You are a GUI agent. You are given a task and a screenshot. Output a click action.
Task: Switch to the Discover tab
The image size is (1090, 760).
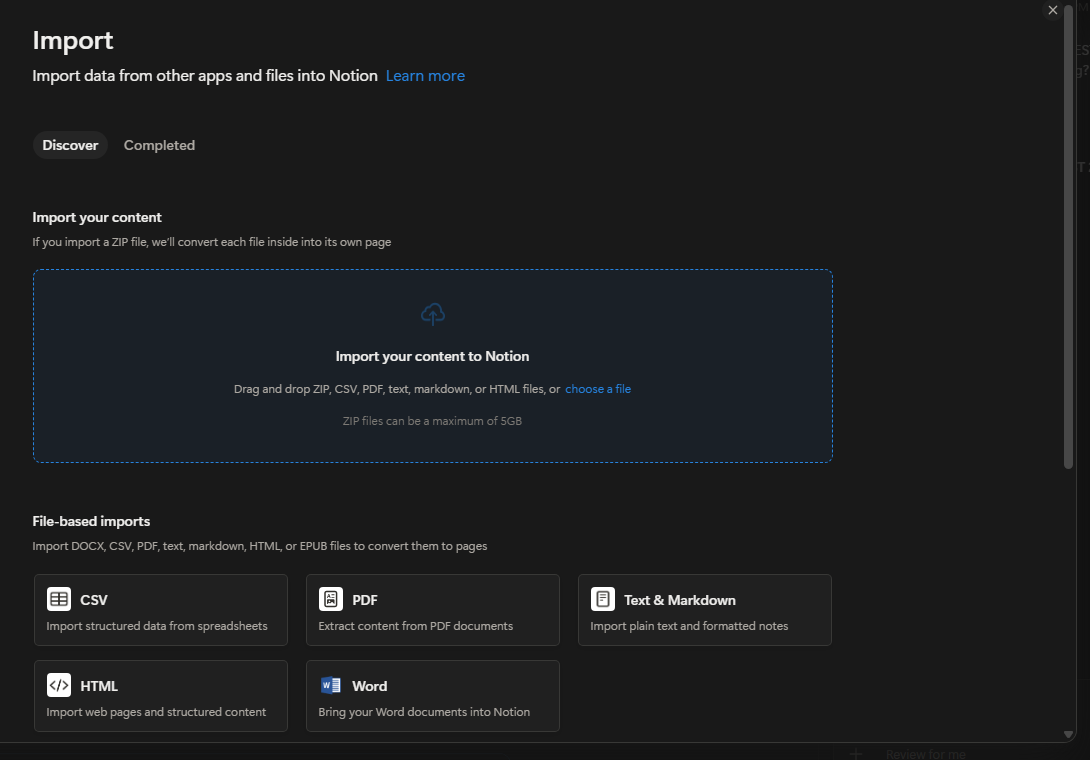(70, 145)
